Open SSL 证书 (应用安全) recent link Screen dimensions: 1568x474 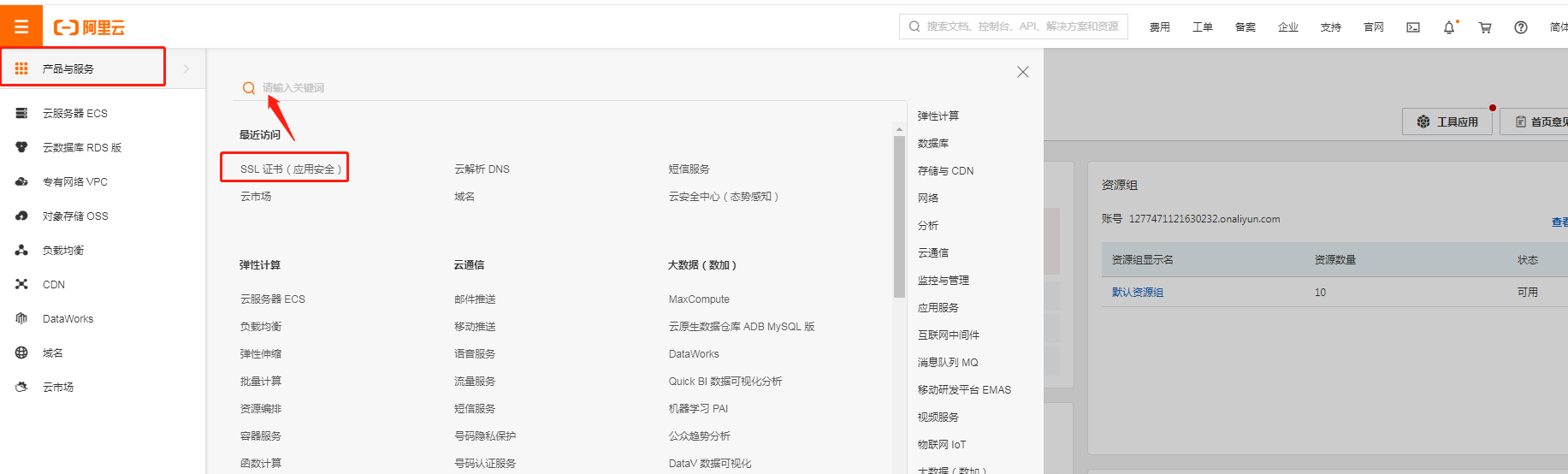coord(291,169)
